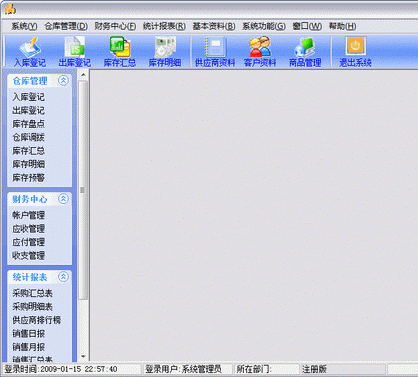The width and height of the screenshot is (418, 377).
Task: Click the application icon in title bar
Action: pos(10,9)
